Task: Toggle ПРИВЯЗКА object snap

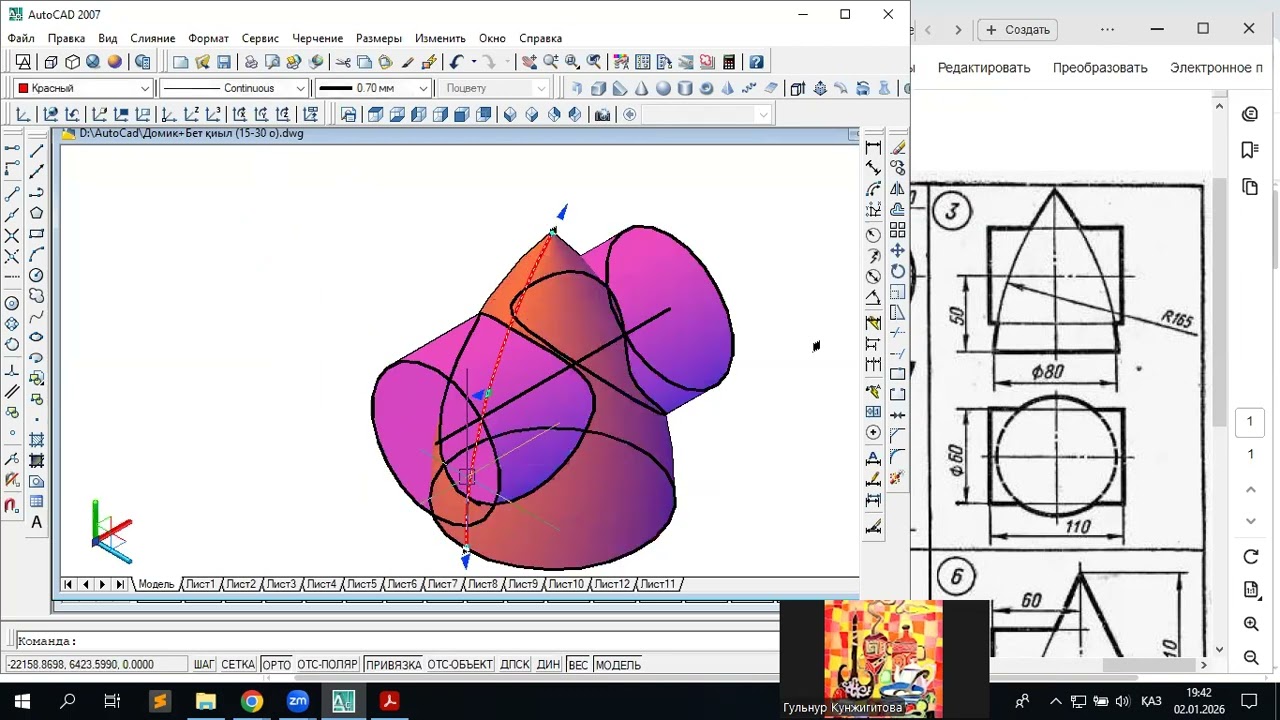Action: tap(393, 665)
